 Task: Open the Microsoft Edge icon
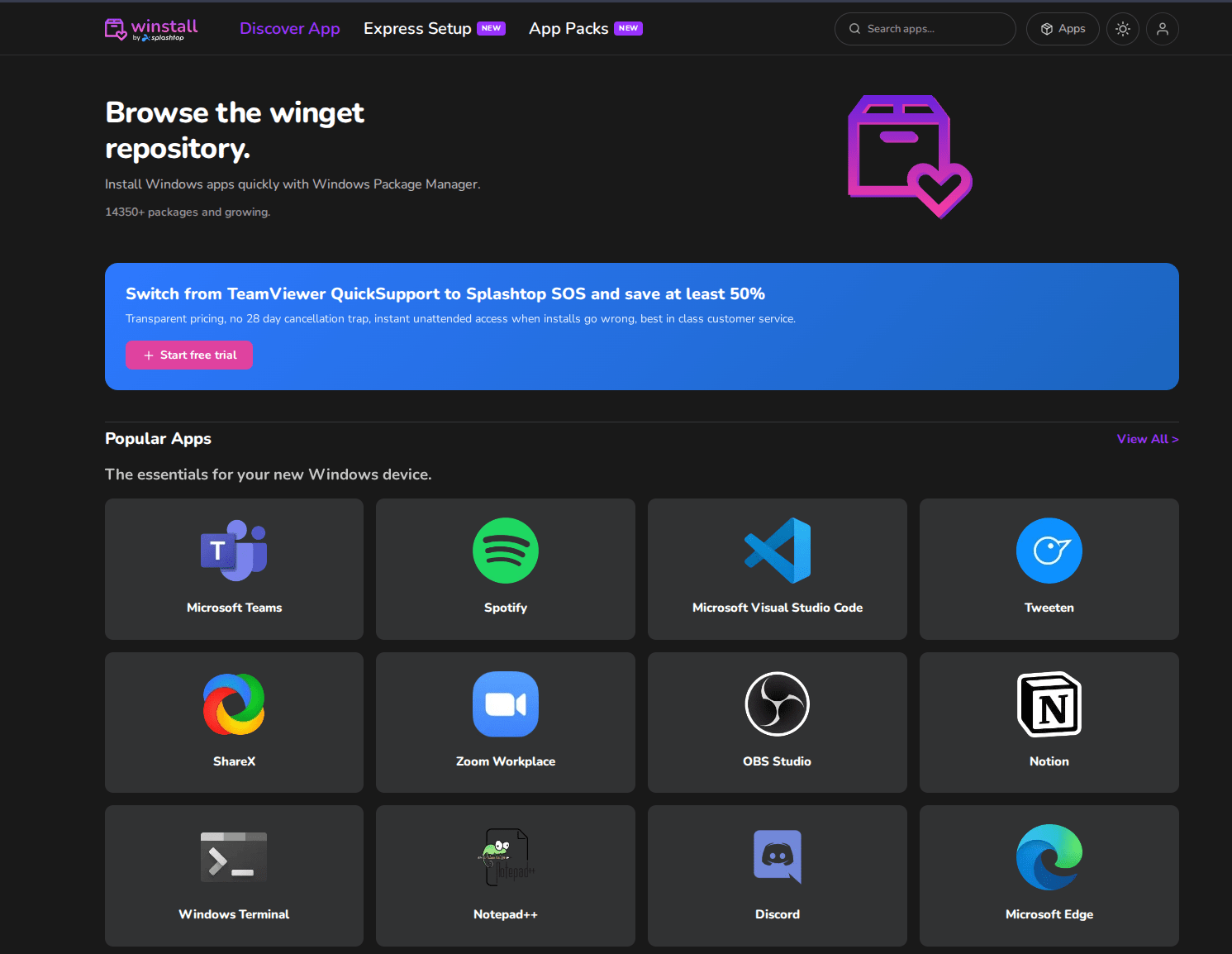tap(1049, 857)
